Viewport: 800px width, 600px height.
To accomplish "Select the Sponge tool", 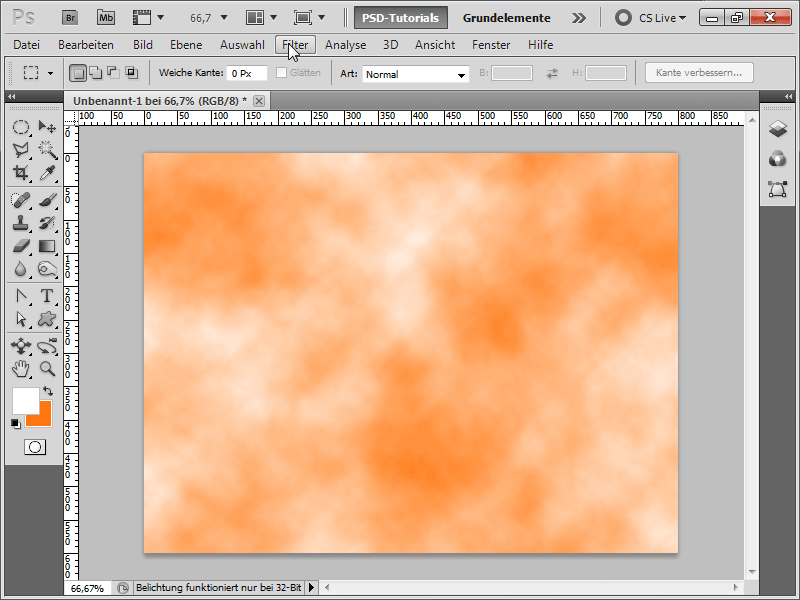I will 47,269.
